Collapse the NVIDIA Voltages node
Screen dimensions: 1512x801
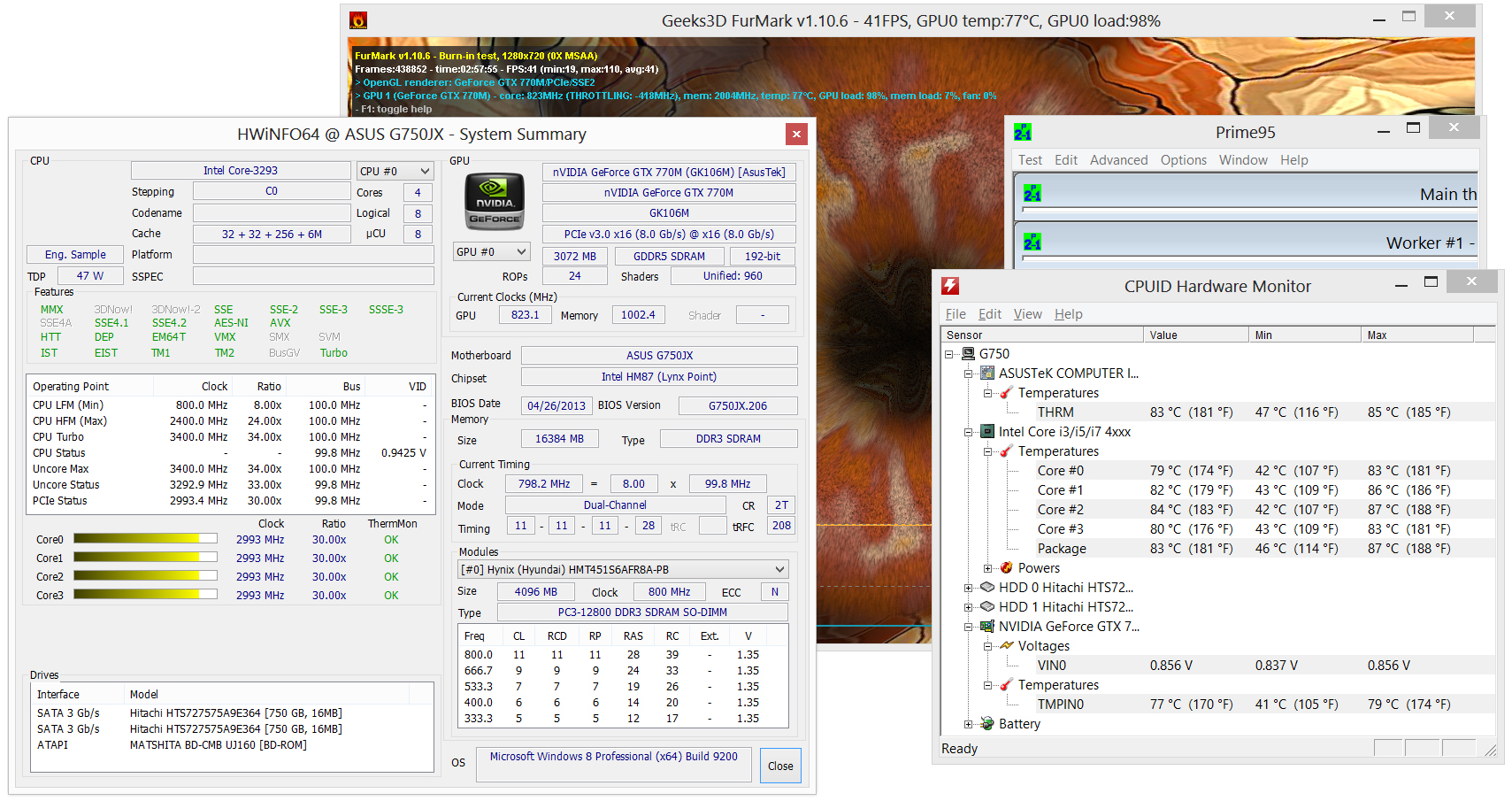tap(988, 646)
